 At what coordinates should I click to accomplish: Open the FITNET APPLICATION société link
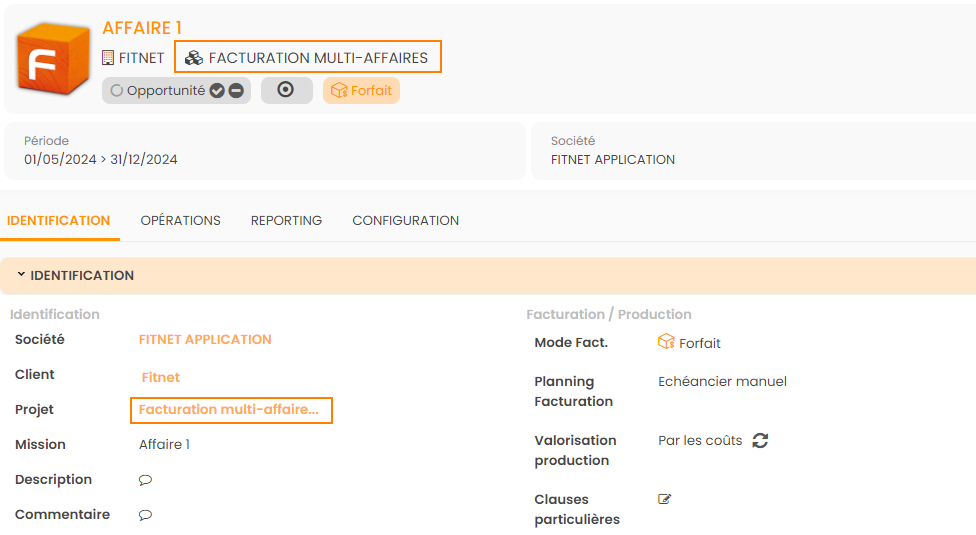(205, 339)
